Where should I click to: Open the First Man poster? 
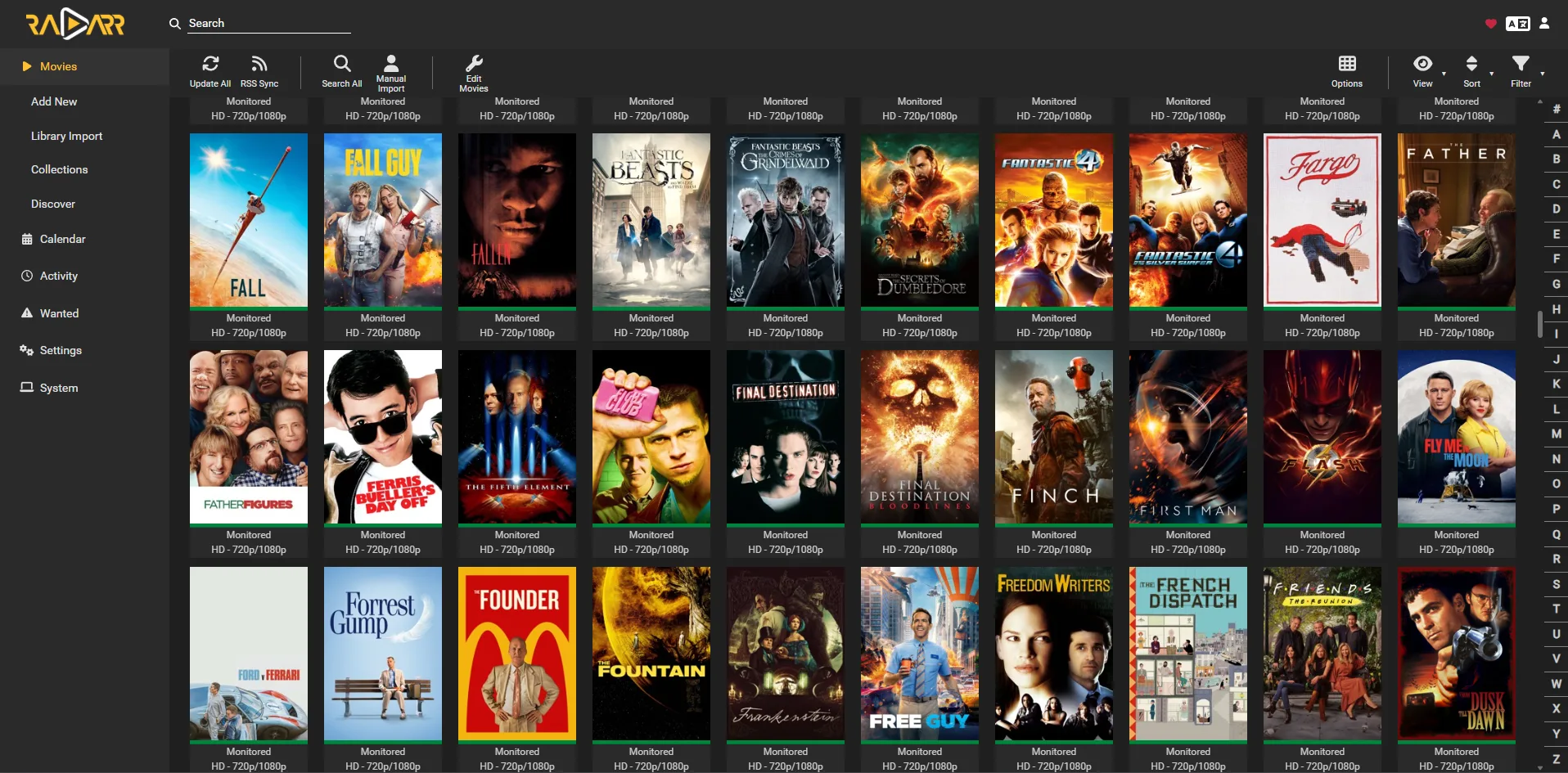pyautogui.click(x=1188, y=437)
